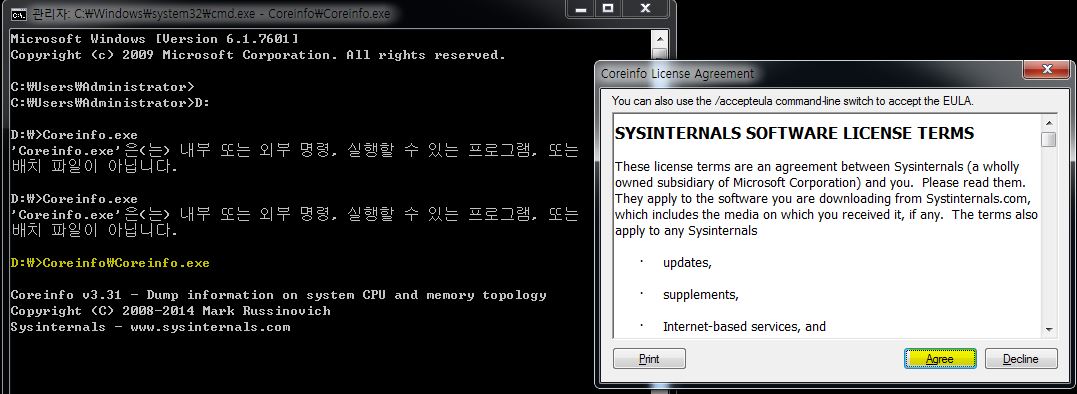The height and width of the screenshot is (394, 1077).
Task: Click the 'updates,' bullet in the license
Action: tap(688, 262)
